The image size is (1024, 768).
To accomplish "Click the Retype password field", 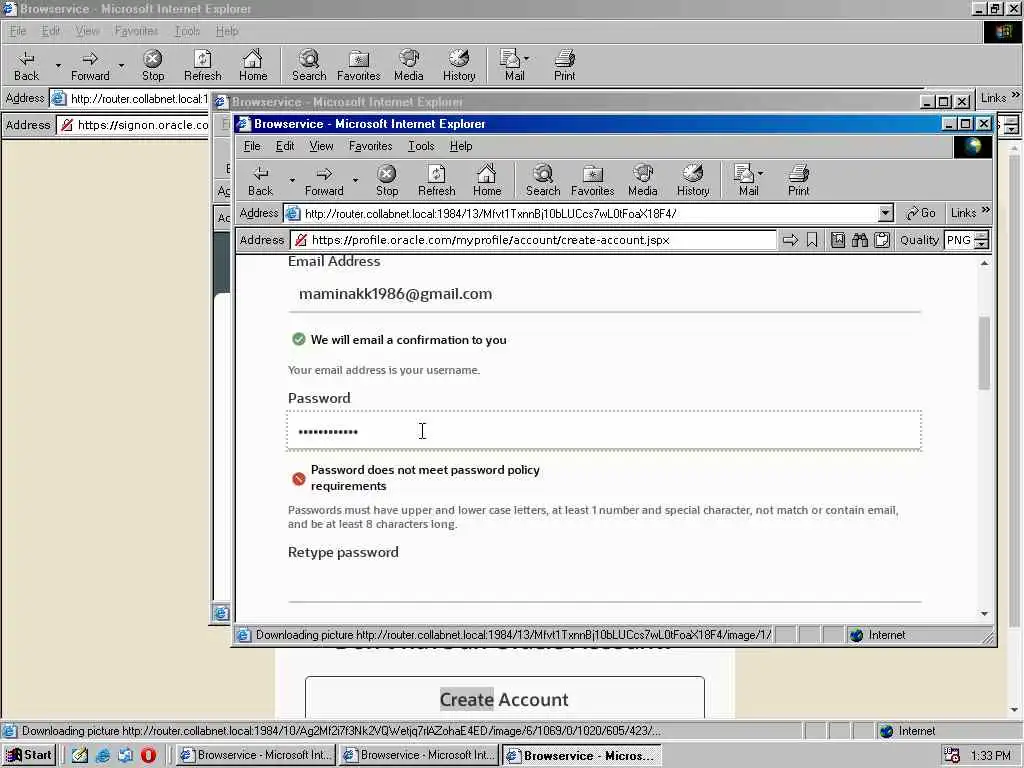I will pyautogui.click(x=603, y=583).
